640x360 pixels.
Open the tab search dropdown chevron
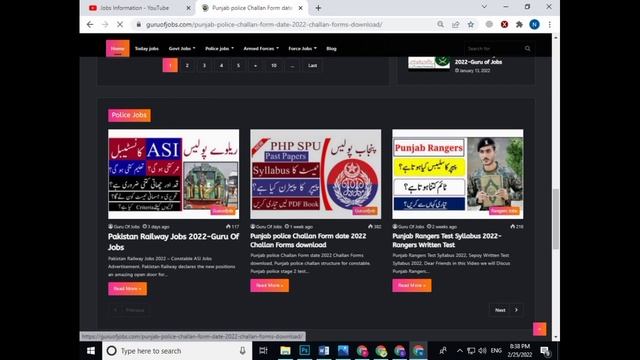pyautogui.click(x=484, y=7)
